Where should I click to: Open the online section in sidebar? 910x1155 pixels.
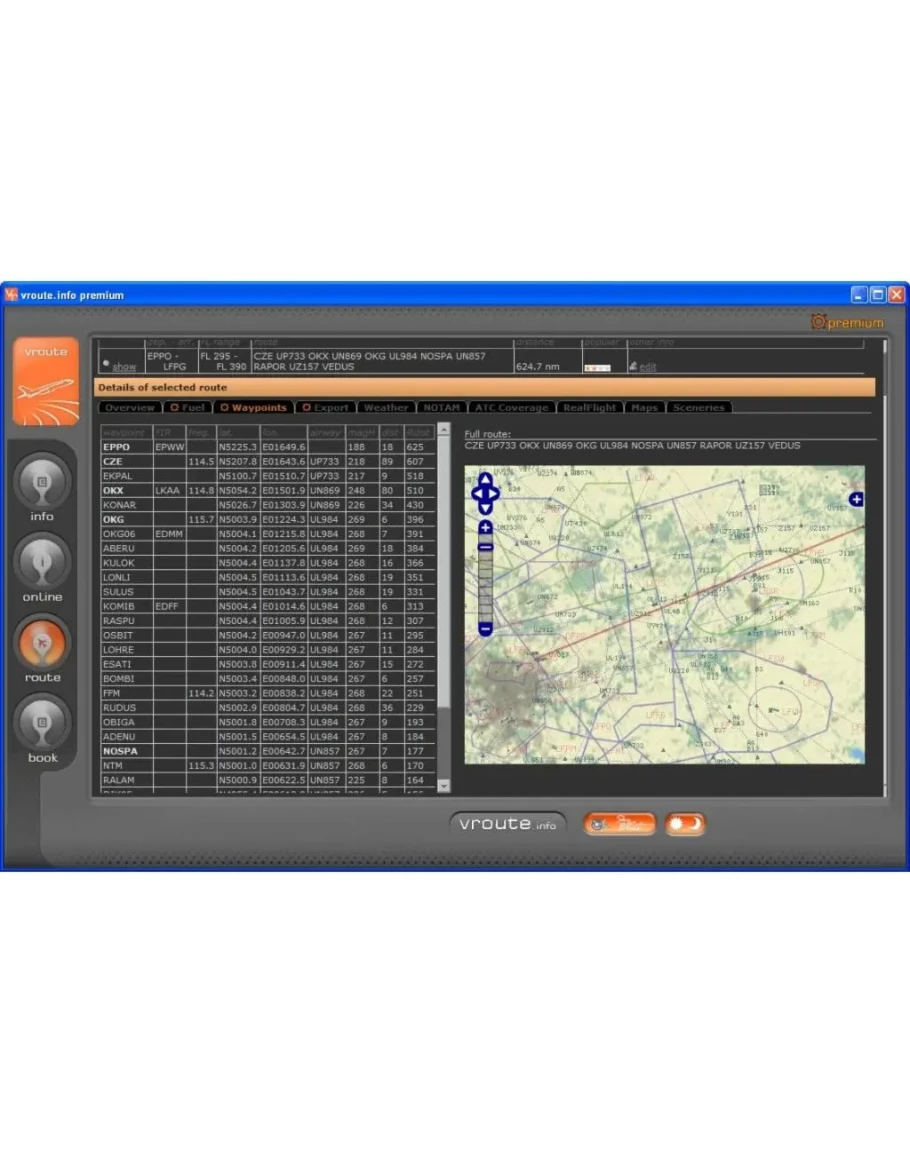42,563
